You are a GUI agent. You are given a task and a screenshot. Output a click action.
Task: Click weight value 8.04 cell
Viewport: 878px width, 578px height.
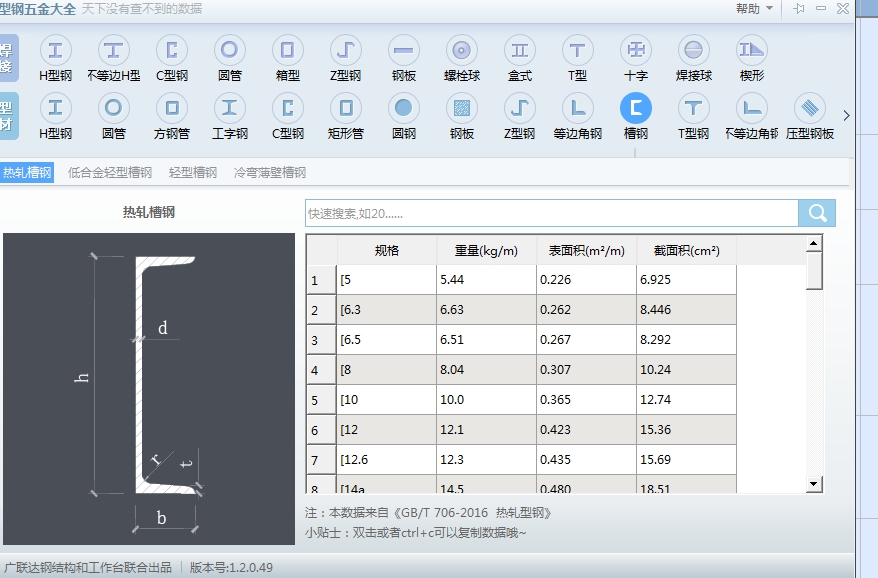(x=487, y=370)
